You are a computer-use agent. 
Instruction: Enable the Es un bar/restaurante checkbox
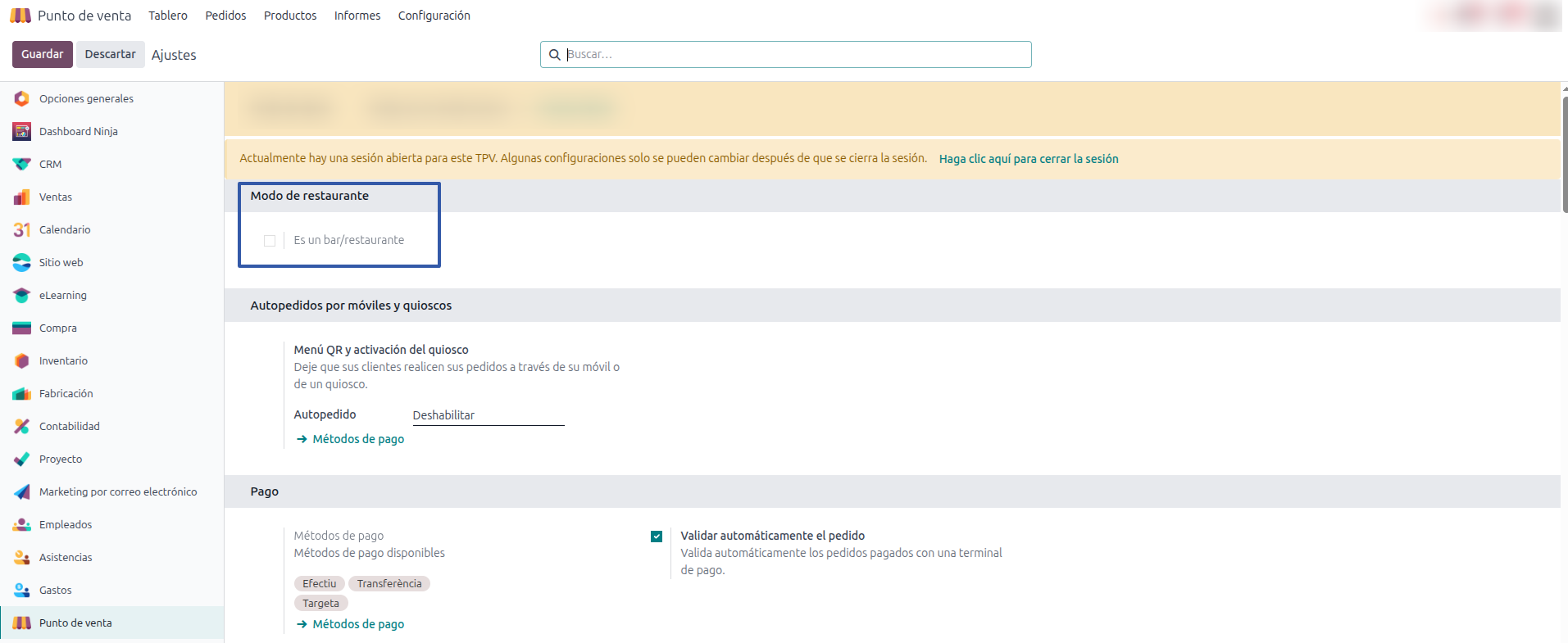pyautogui.click(x=270, y=240)
